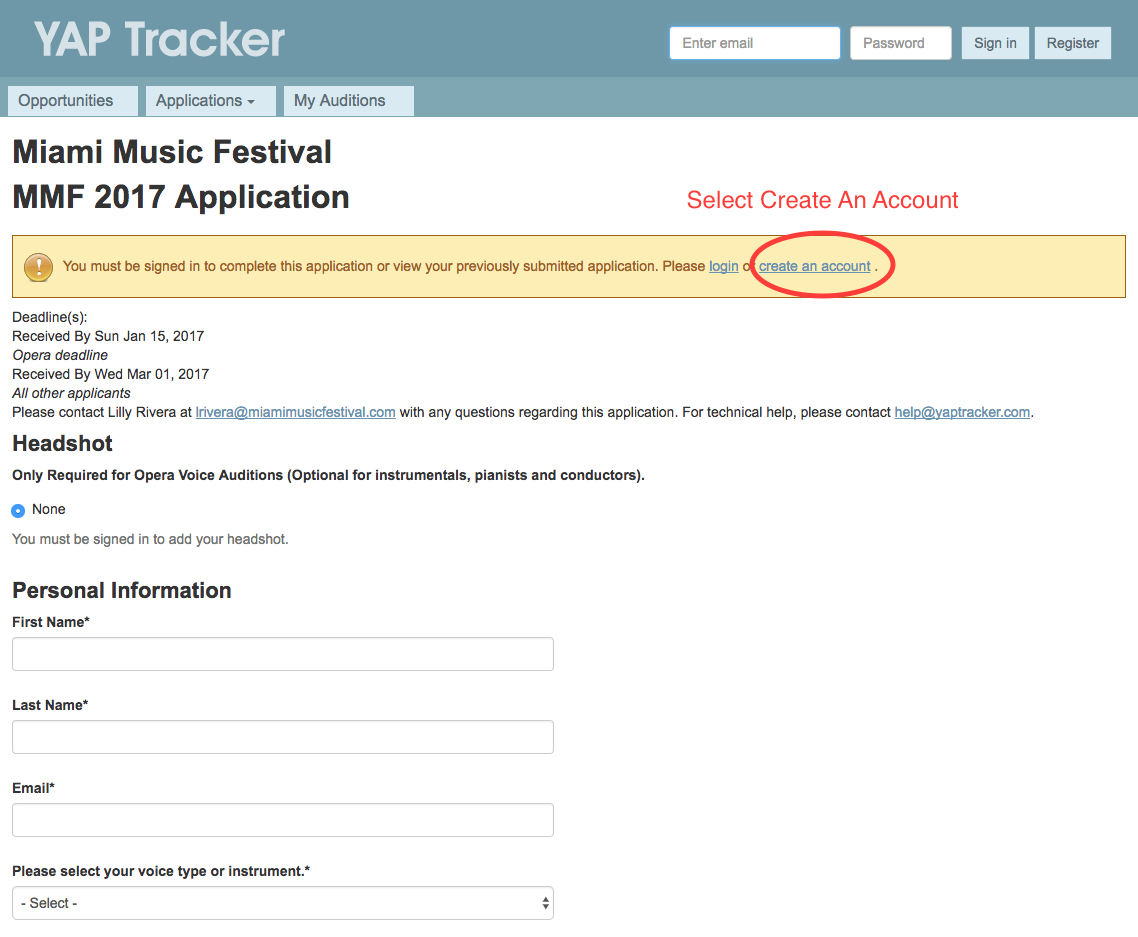Viewport: 1138px width, 937px height.
Task: Open the help@yaptracker.com link
Action: tap(962, 412)
